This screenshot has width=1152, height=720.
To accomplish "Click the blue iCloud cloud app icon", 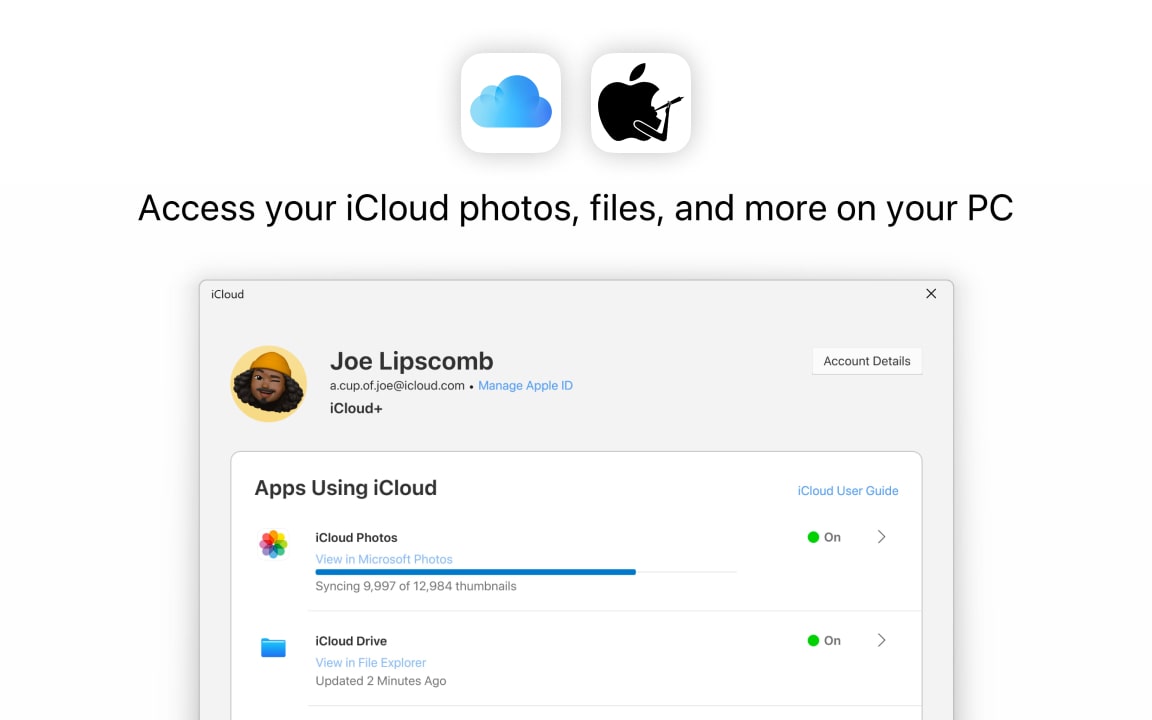I will coord(510,103).
